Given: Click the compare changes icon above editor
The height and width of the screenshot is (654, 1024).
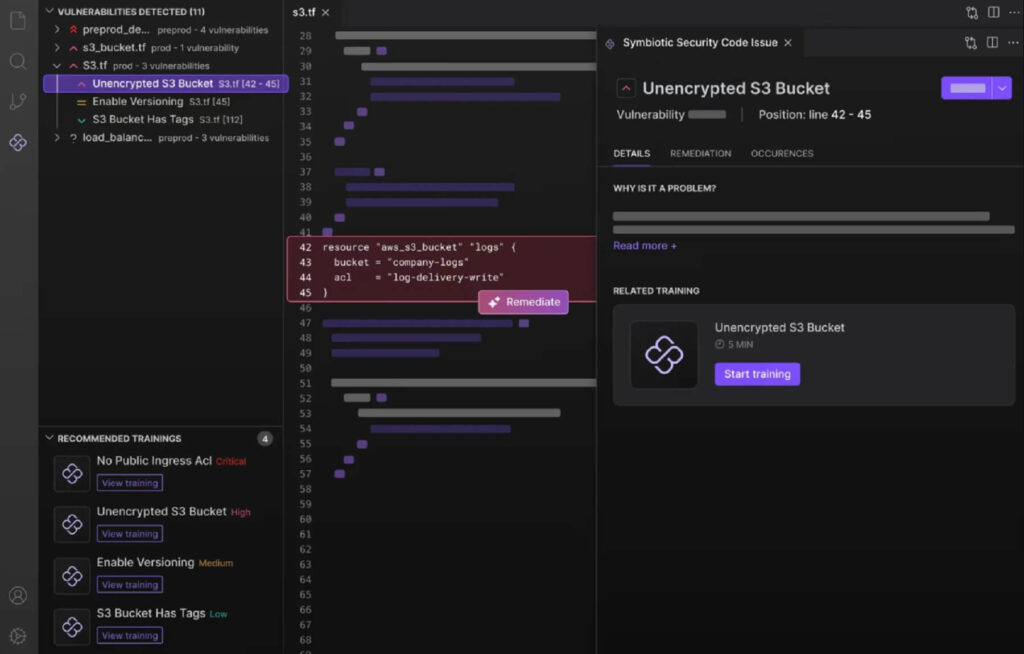Looking at the screenshot, I should [x=972, y=12].
